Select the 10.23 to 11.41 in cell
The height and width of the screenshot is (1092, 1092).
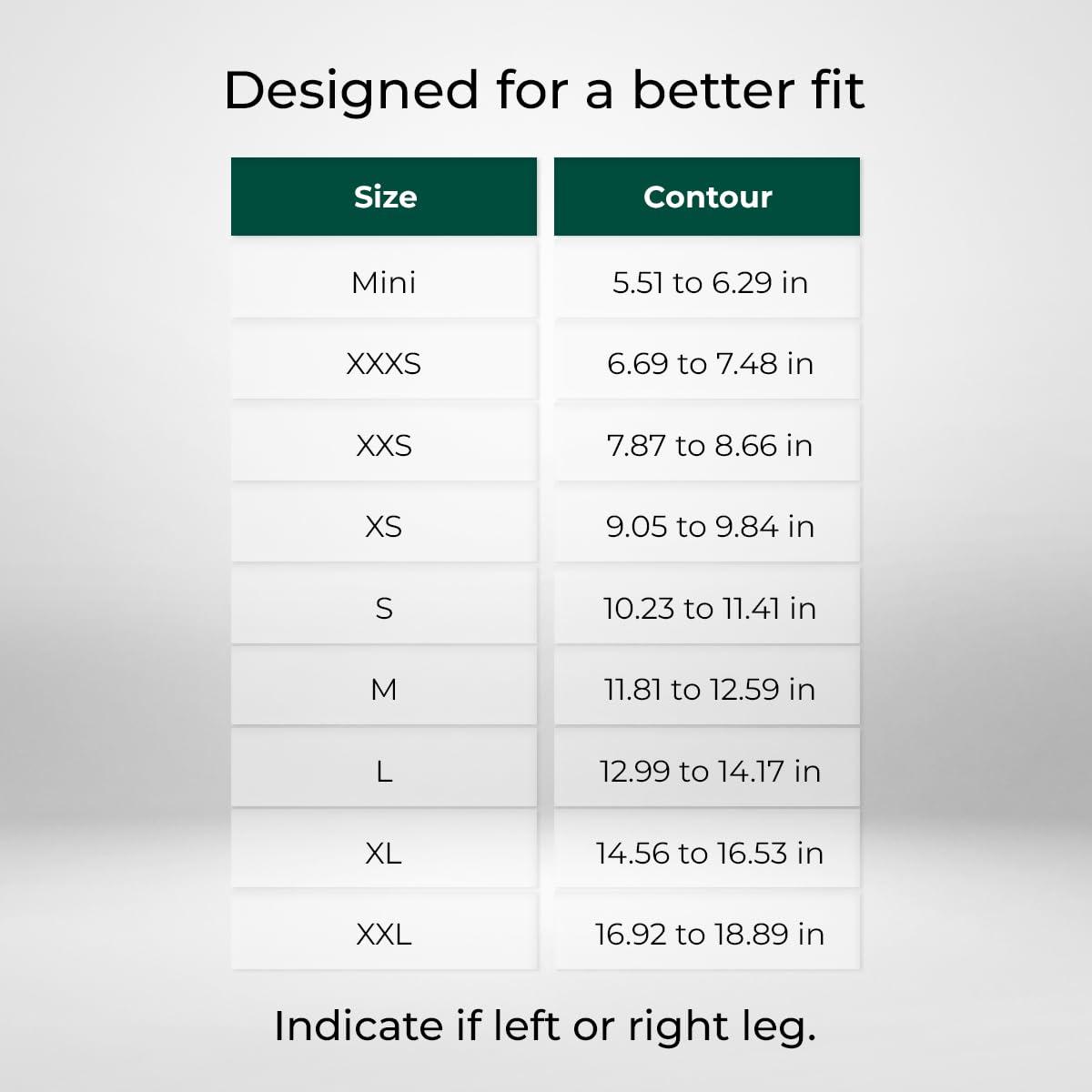(x=709, y=608)
